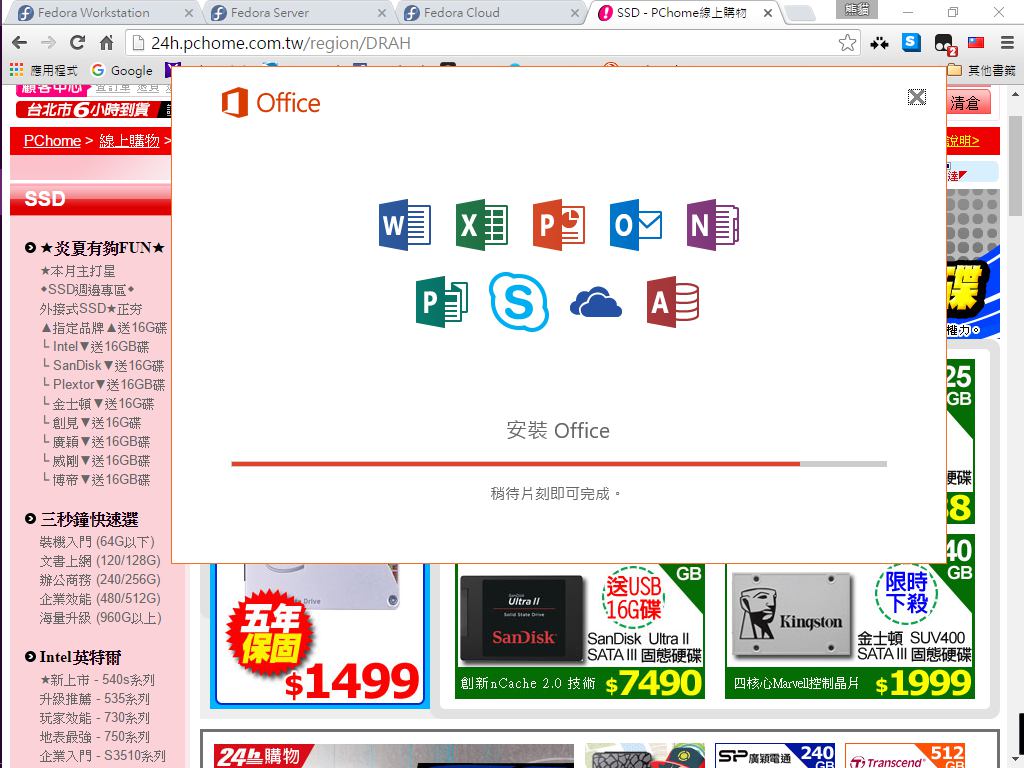
Task: Open a new tab button
Action: click(799, 12)
